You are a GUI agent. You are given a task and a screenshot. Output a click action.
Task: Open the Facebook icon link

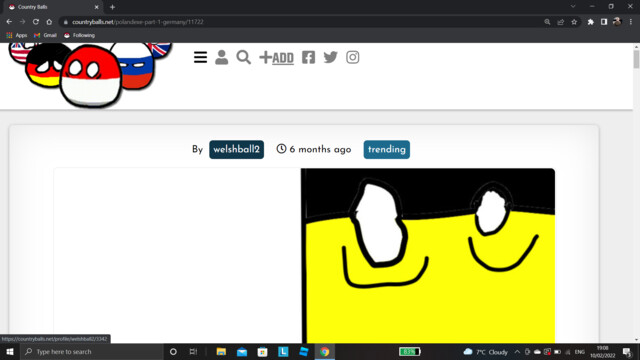[308, 57]
